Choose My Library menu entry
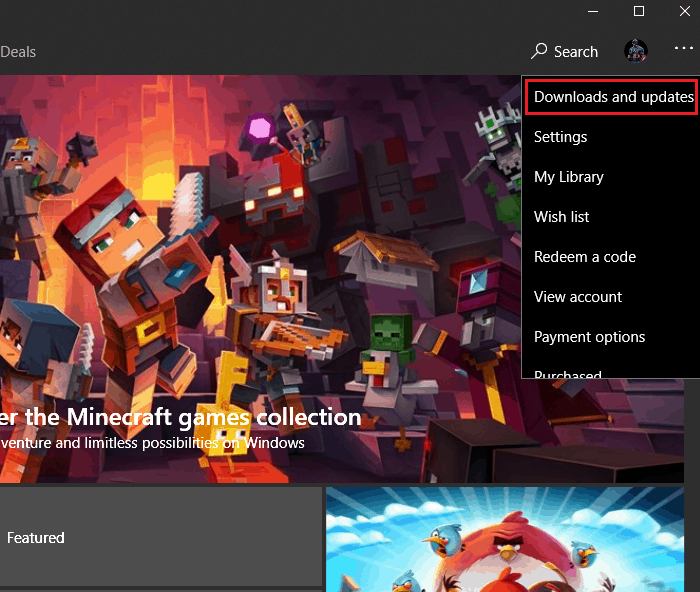 tap(611, 177)
